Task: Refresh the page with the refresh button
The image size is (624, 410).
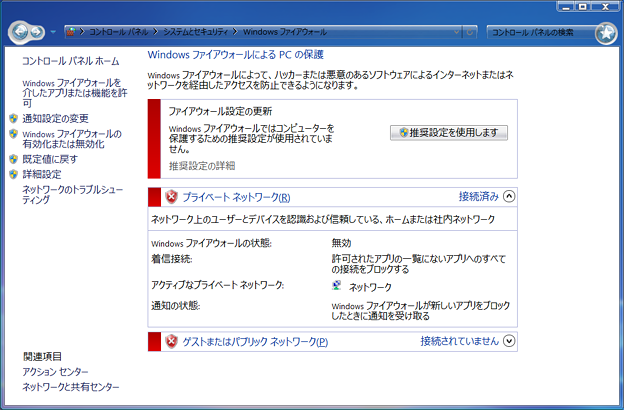Action: click(x=470, y=32)
